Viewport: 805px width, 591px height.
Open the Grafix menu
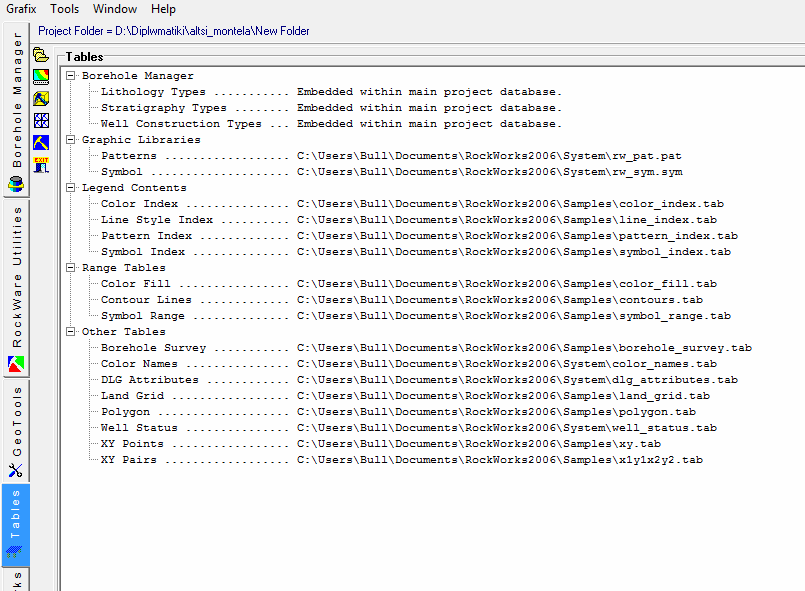click(21, 9)
